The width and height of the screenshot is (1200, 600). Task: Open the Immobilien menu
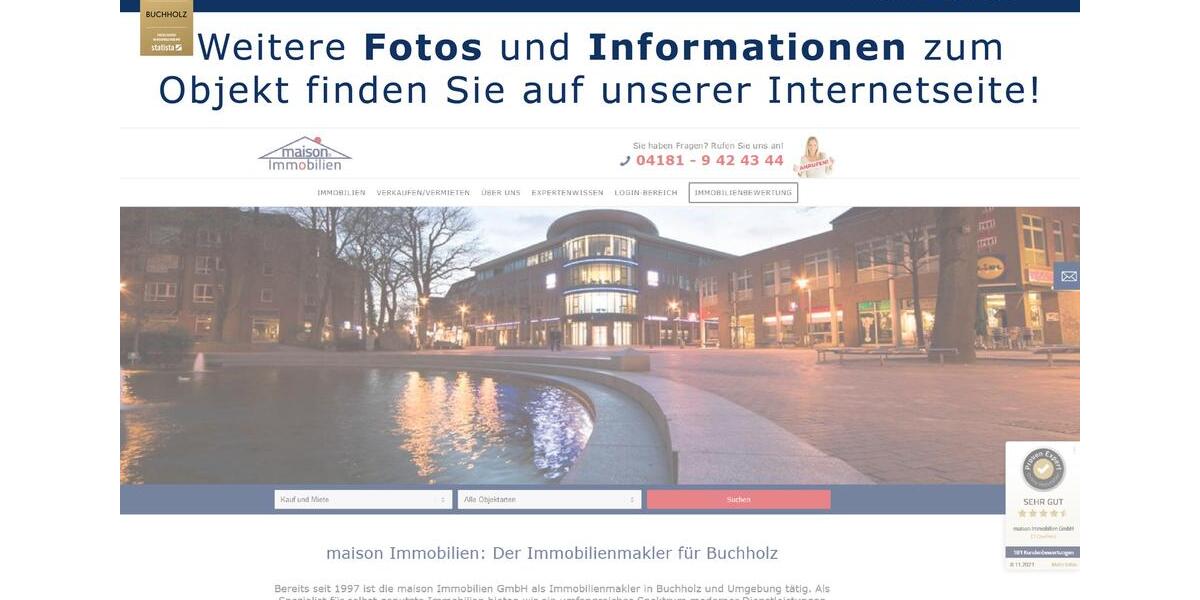tap(341, 193)
